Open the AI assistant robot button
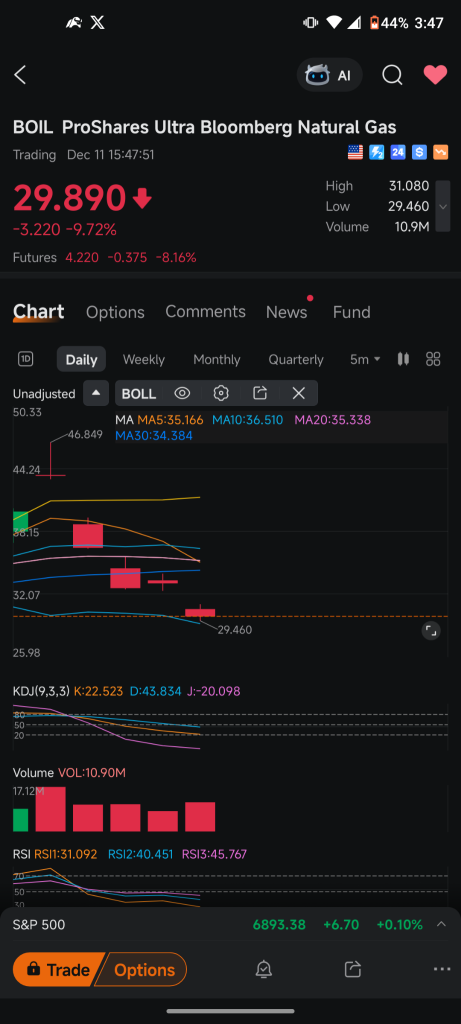This screenshot has height=1024, width=461. tap(329, 75)
